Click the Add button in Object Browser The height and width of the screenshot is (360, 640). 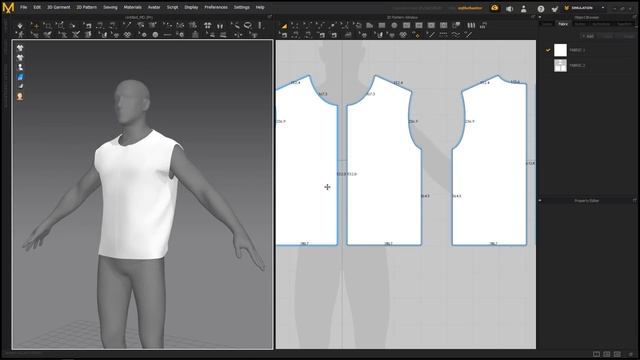point(588,36)
